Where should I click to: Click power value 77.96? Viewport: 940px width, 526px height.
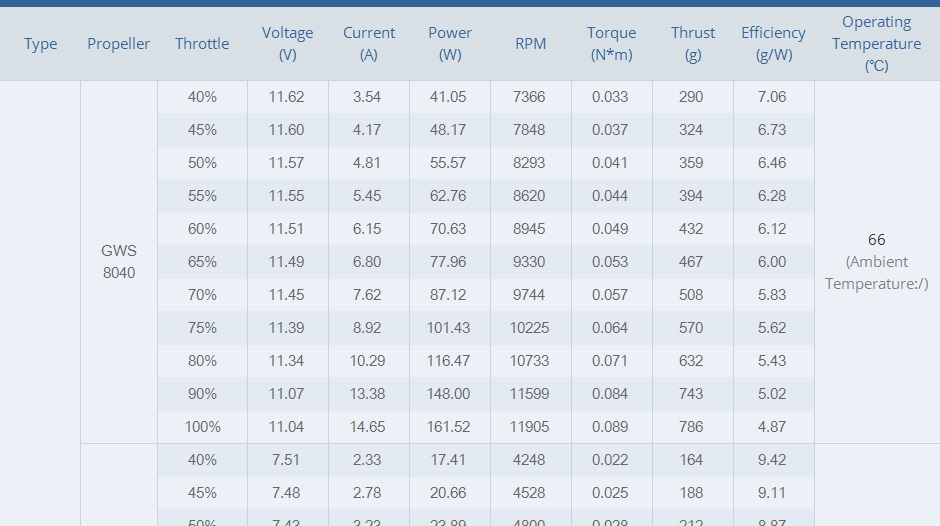(448, 262)
